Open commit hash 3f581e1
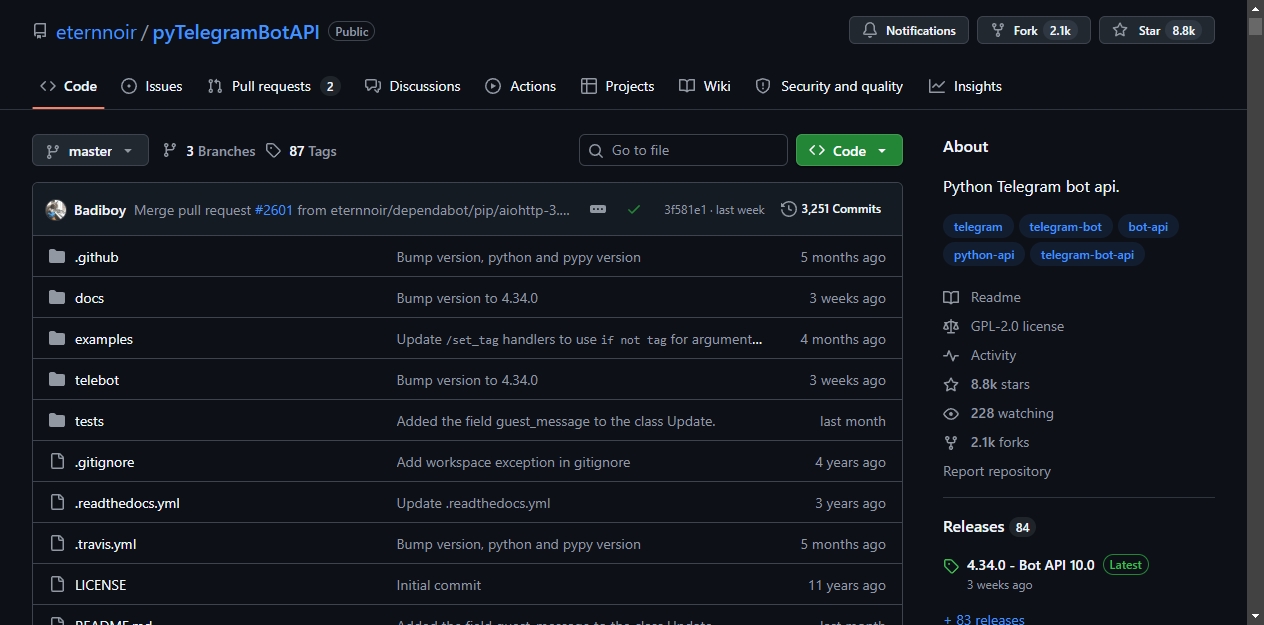 pos(685,210)
